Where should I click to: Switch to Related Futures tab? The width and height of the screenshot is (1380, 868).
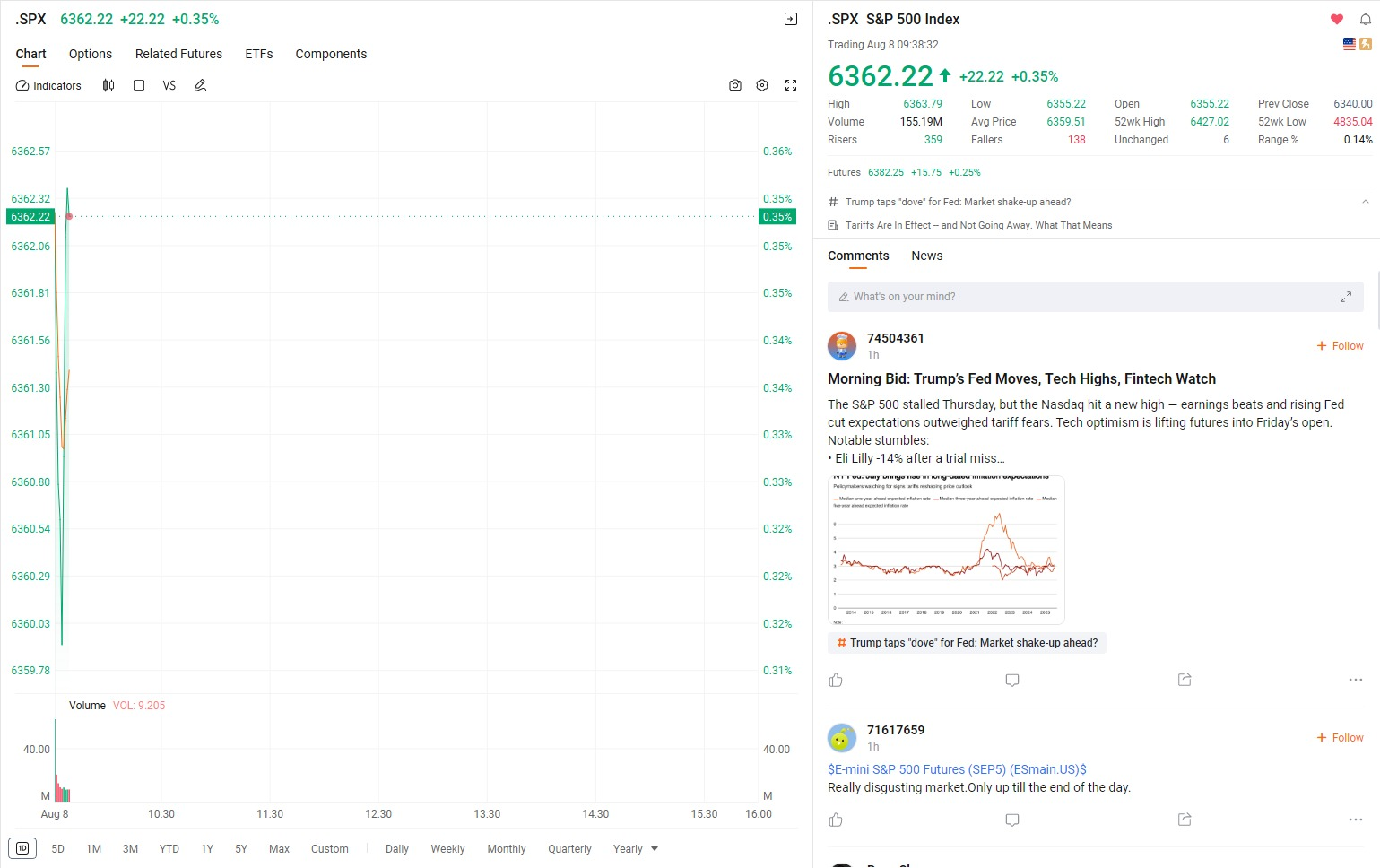click(178, 54)
